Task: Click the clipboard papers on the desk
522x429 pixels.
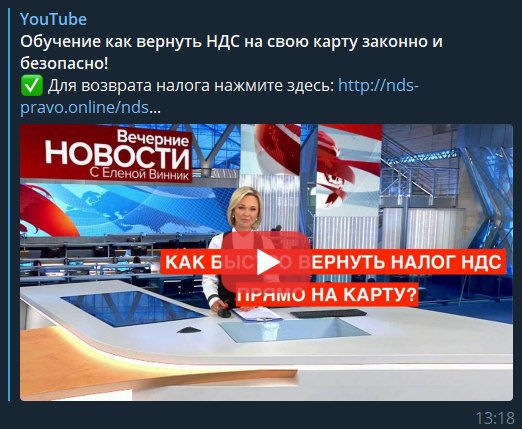Action: 257,314
